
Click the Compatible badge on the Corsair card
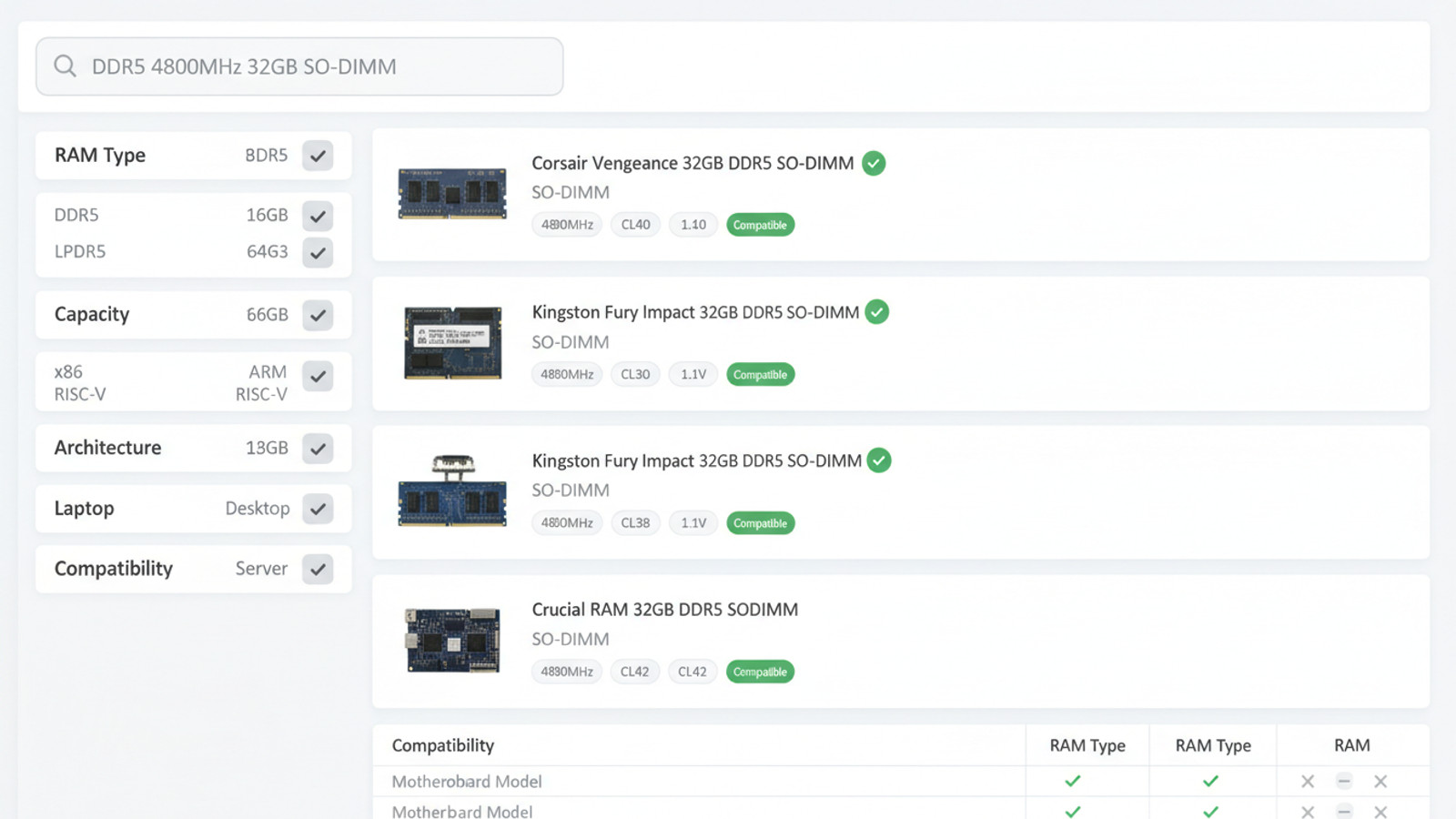[760, 225]
